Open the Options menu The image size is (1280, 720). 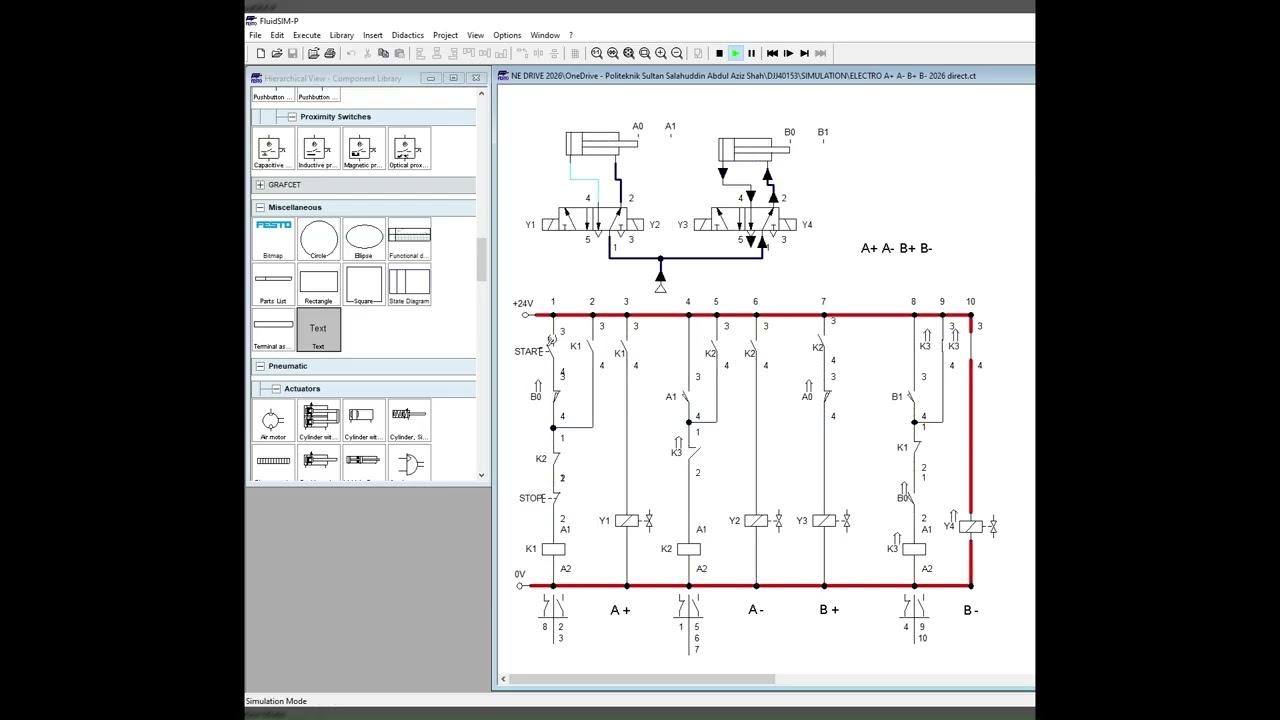click(507, 35)
